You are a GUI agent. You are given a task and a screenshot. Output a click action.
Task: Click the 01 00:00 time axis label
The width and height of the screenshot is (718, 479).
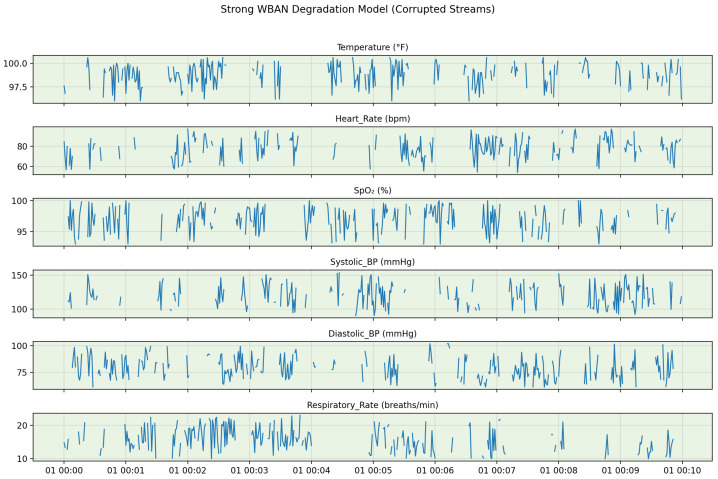pos(64,470)
